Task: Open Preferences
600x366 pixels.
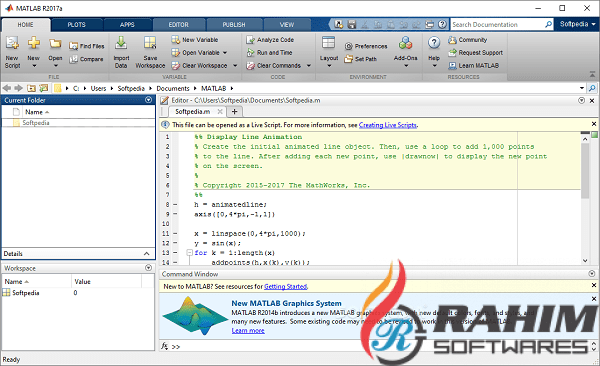Action: click(x=366, y=46)
